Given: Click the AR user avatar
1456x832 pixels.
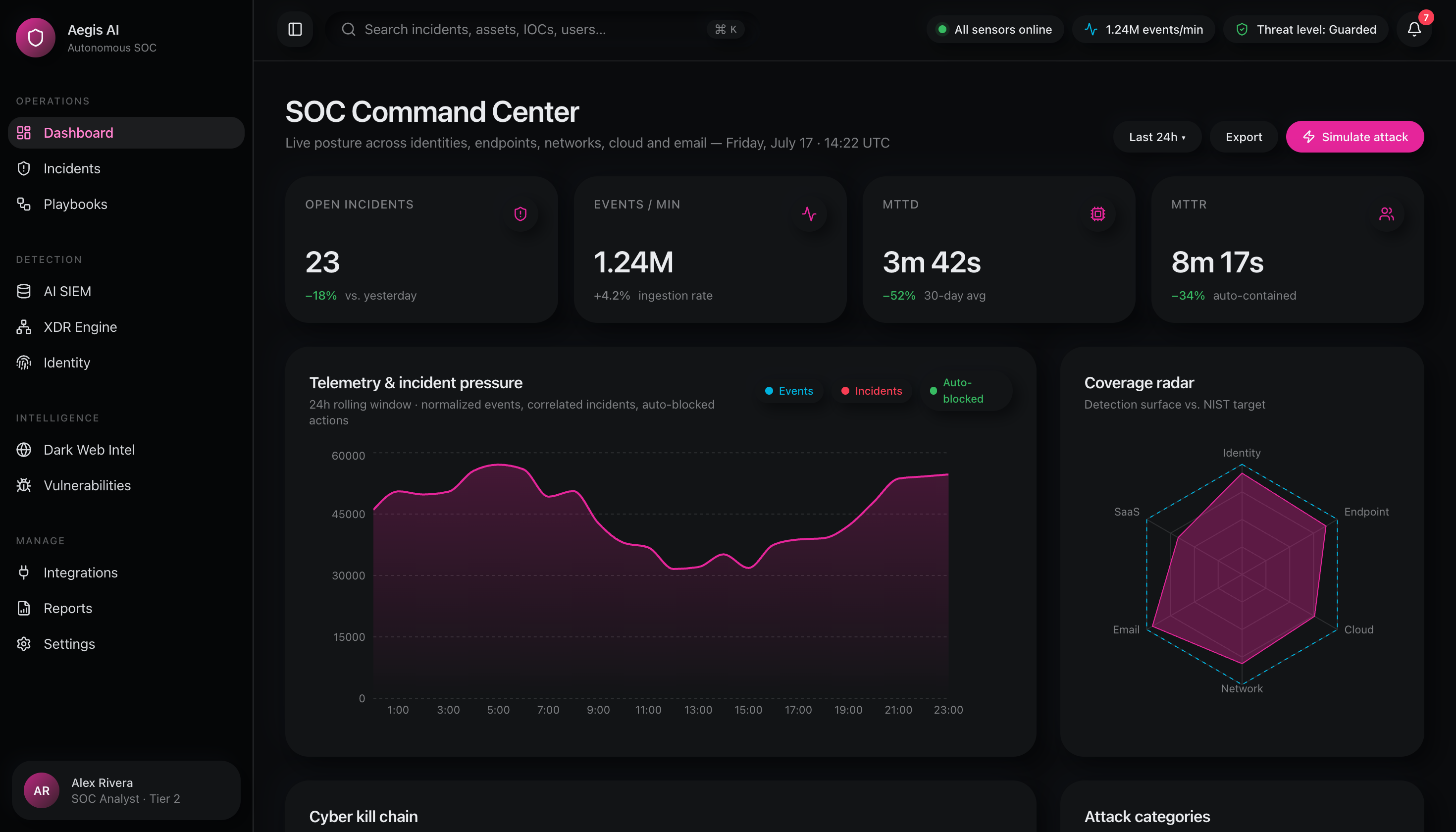Looking at the screenshot, I should tap(41, 790).
